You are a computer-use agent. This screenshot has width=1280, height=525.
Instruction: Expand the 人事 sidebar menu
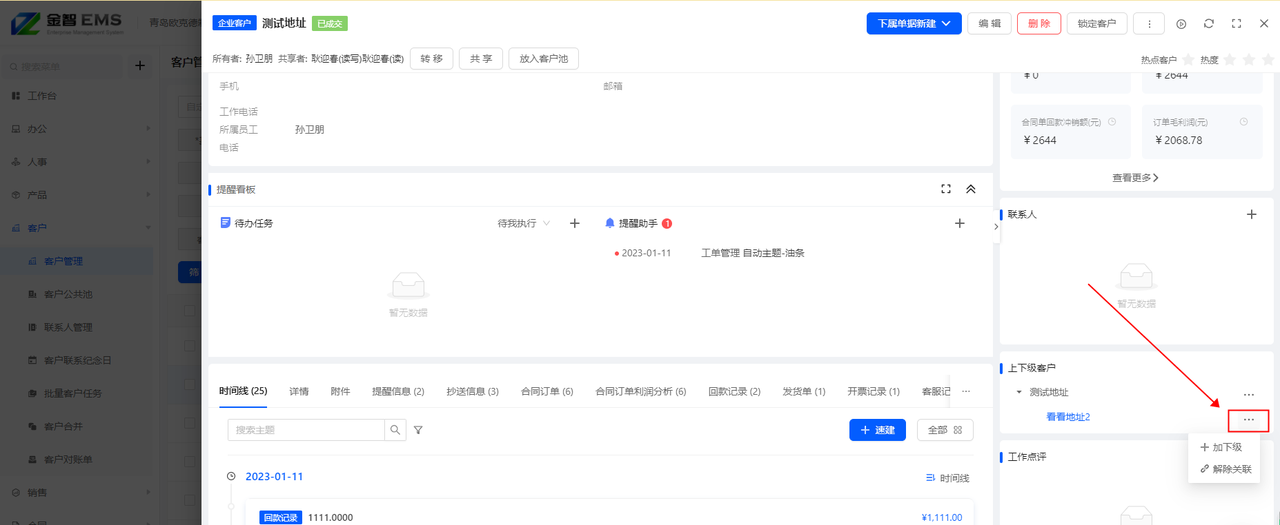click(x=80, y=162)
